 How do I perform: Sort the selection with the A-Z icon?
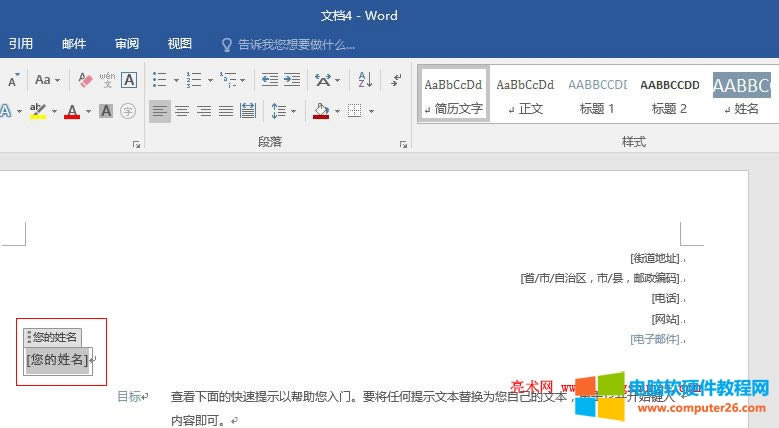tap(365, 79)
